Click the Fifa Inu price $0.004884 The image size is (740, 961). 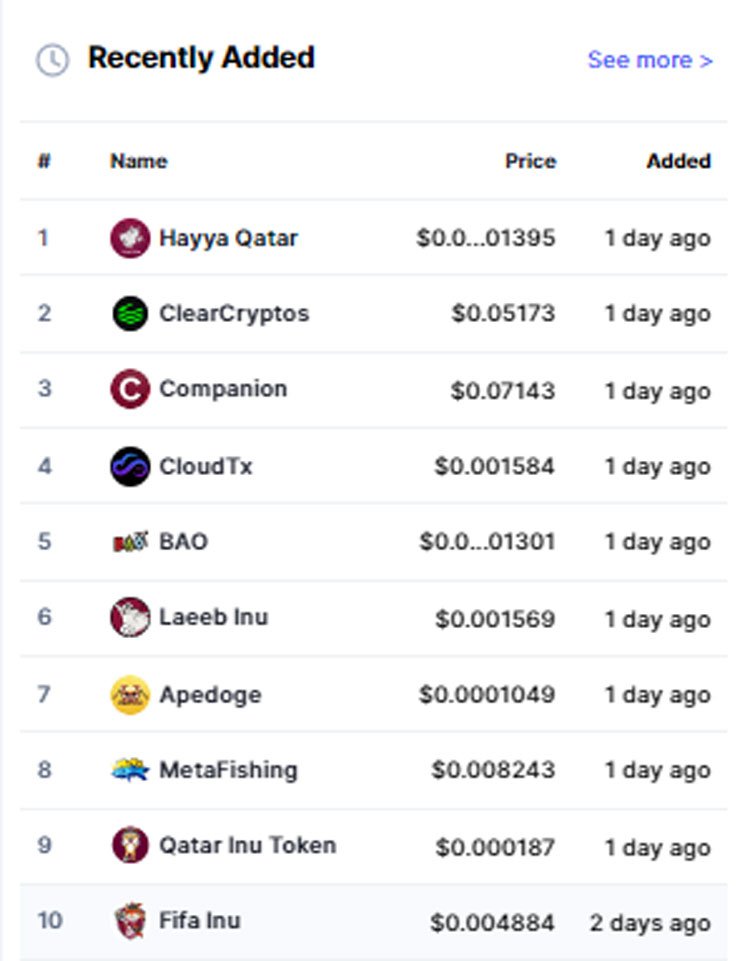click(x=492, y=922)
